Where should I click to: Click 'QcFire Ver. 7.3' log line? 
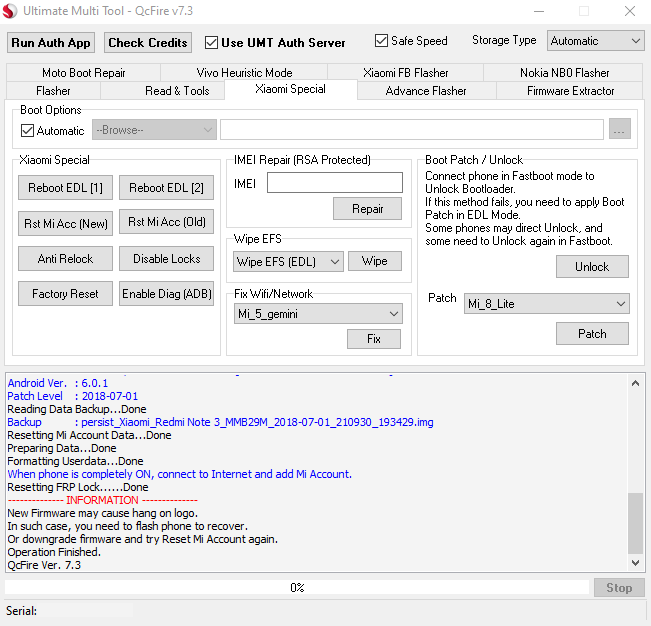(x=44, y=565)
